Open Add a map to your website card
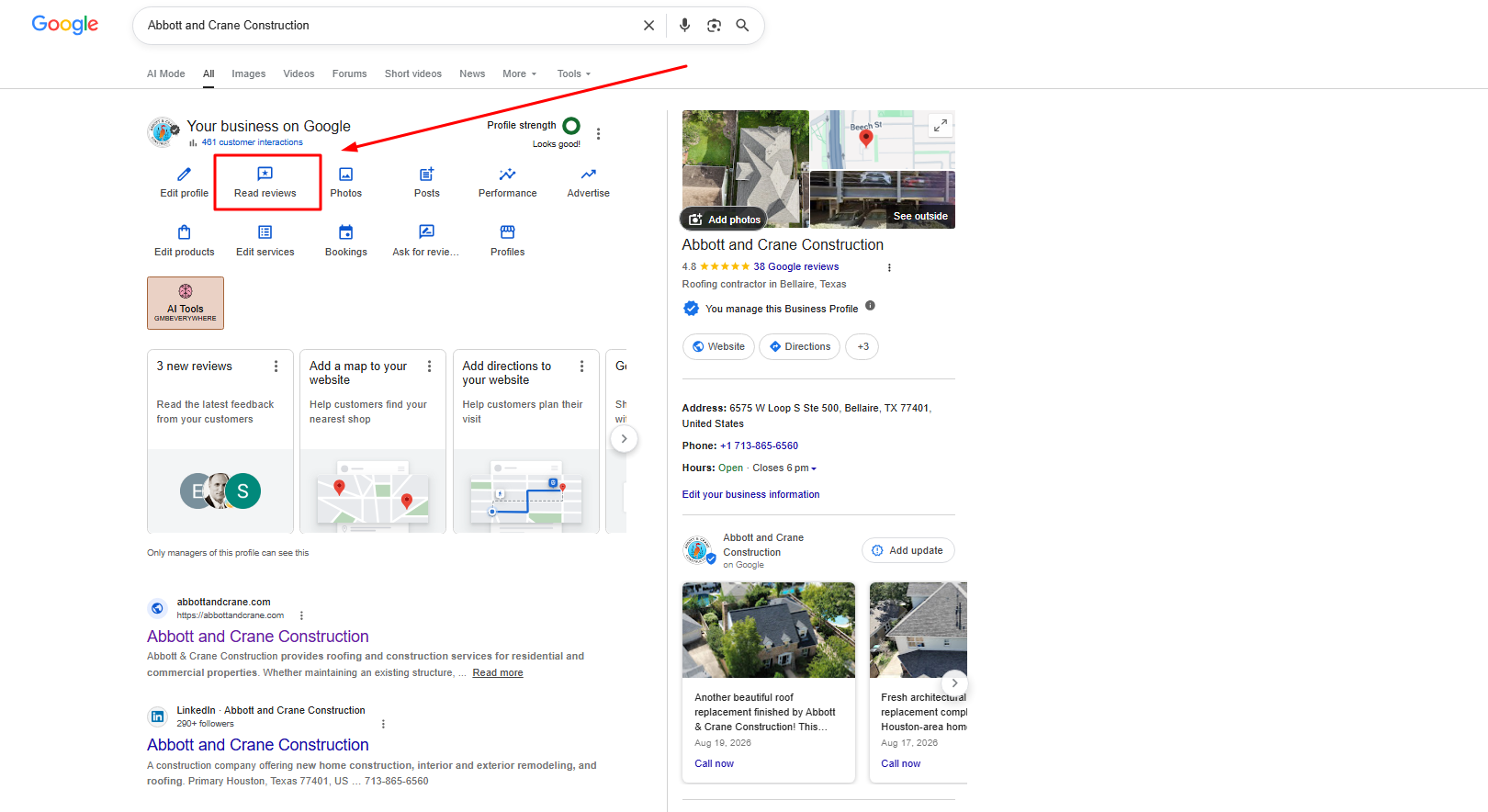Viewport: 1488px width, 812px height. [x=373, y=441]
